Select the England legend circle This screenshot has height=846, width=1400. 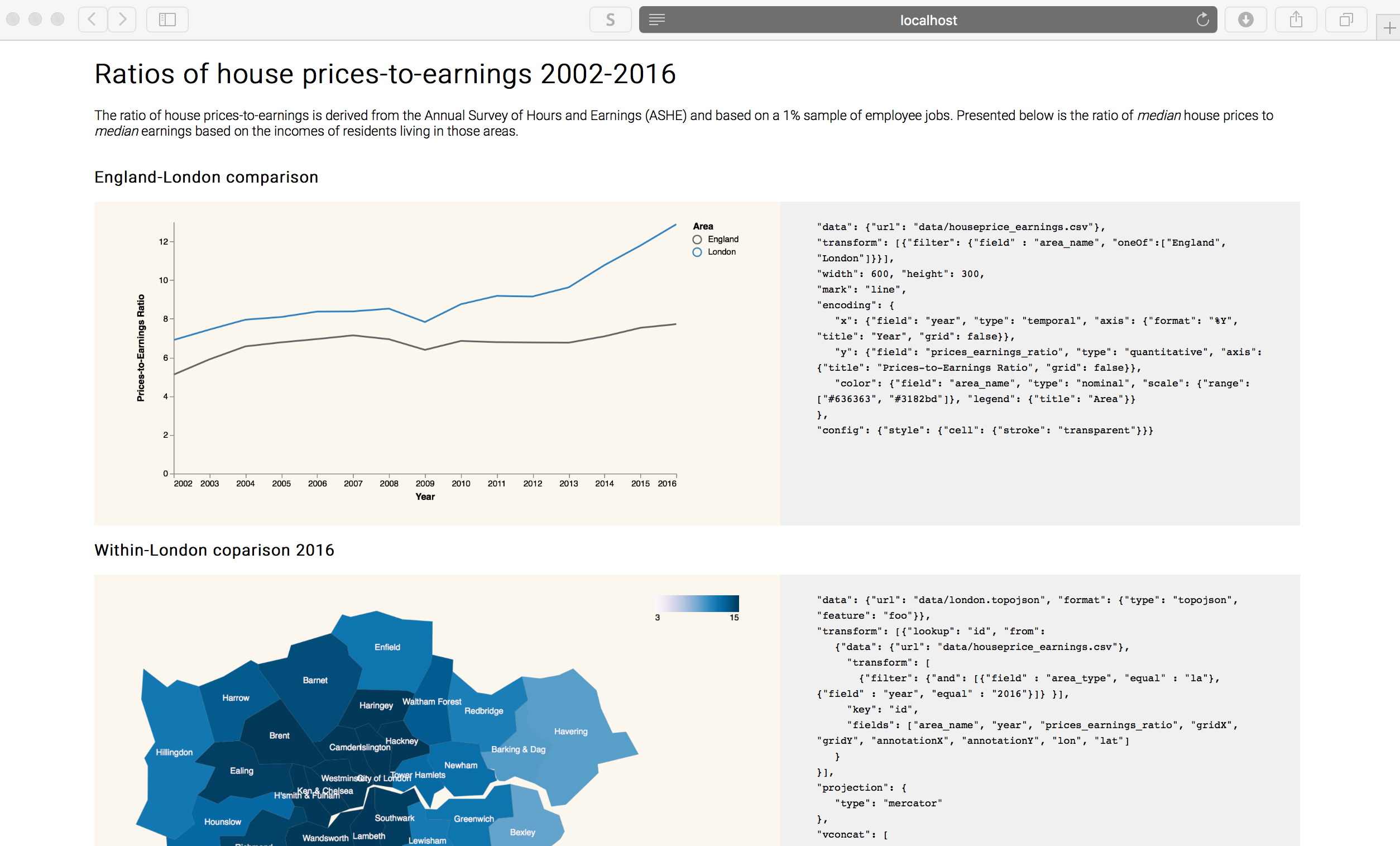[x=697, y=240]
